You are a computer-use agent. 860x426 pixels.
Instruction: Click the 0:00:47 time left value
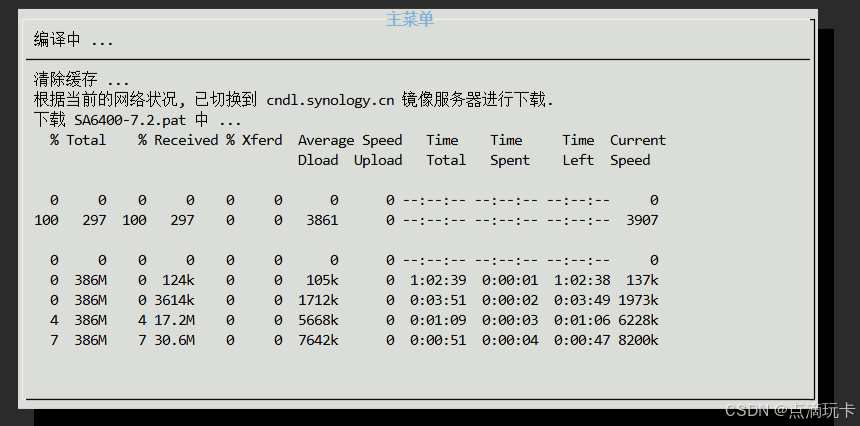click(x=582, y=340)
